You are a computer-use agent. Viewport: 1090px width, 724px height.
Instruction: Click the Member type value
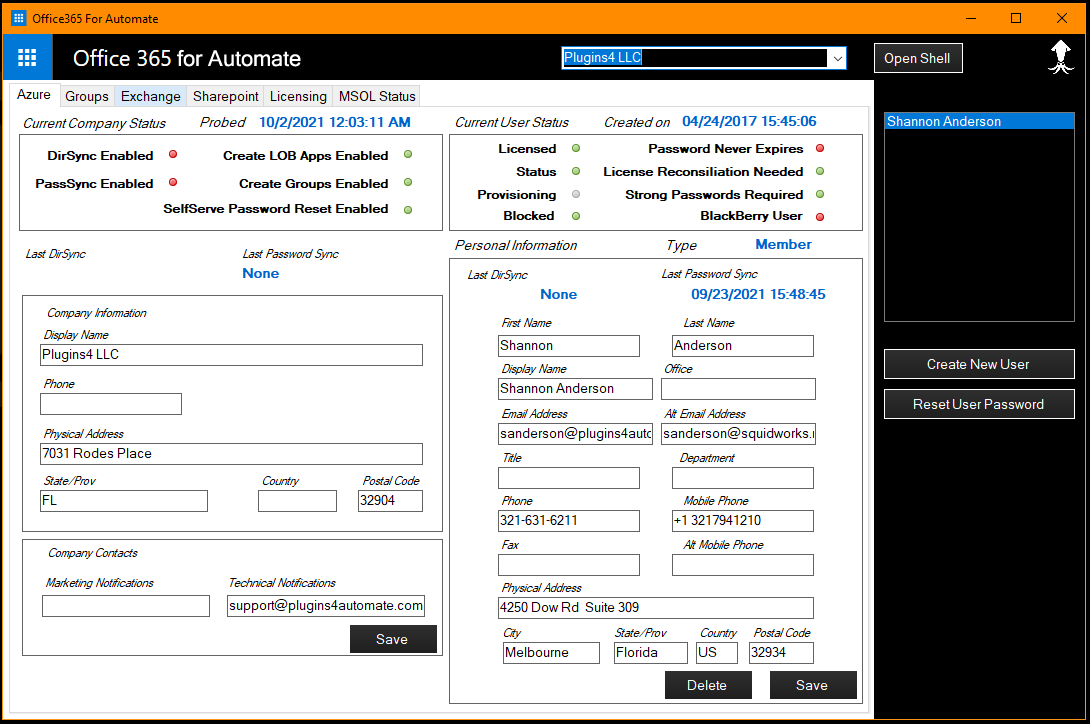(x=783, y=245)
